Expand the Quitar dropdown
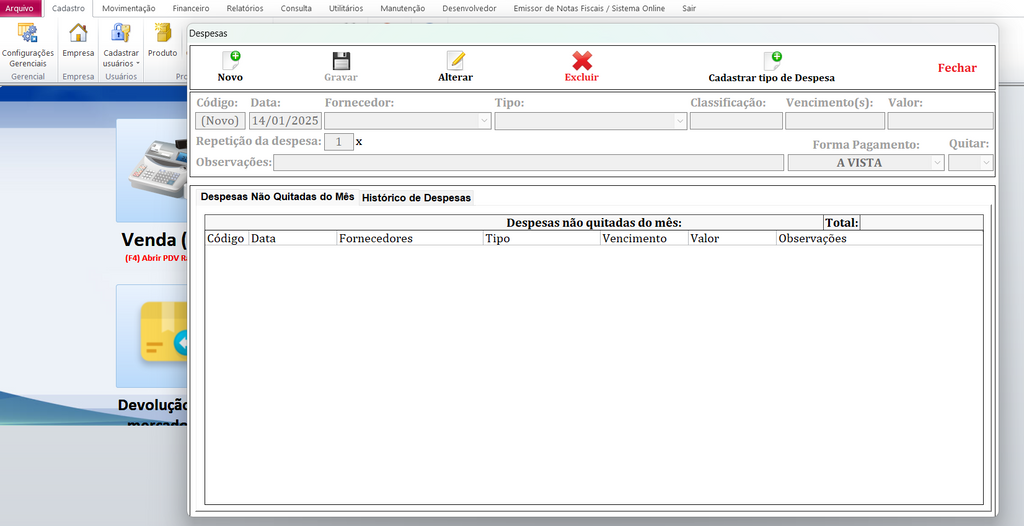 tap(985, 163)
